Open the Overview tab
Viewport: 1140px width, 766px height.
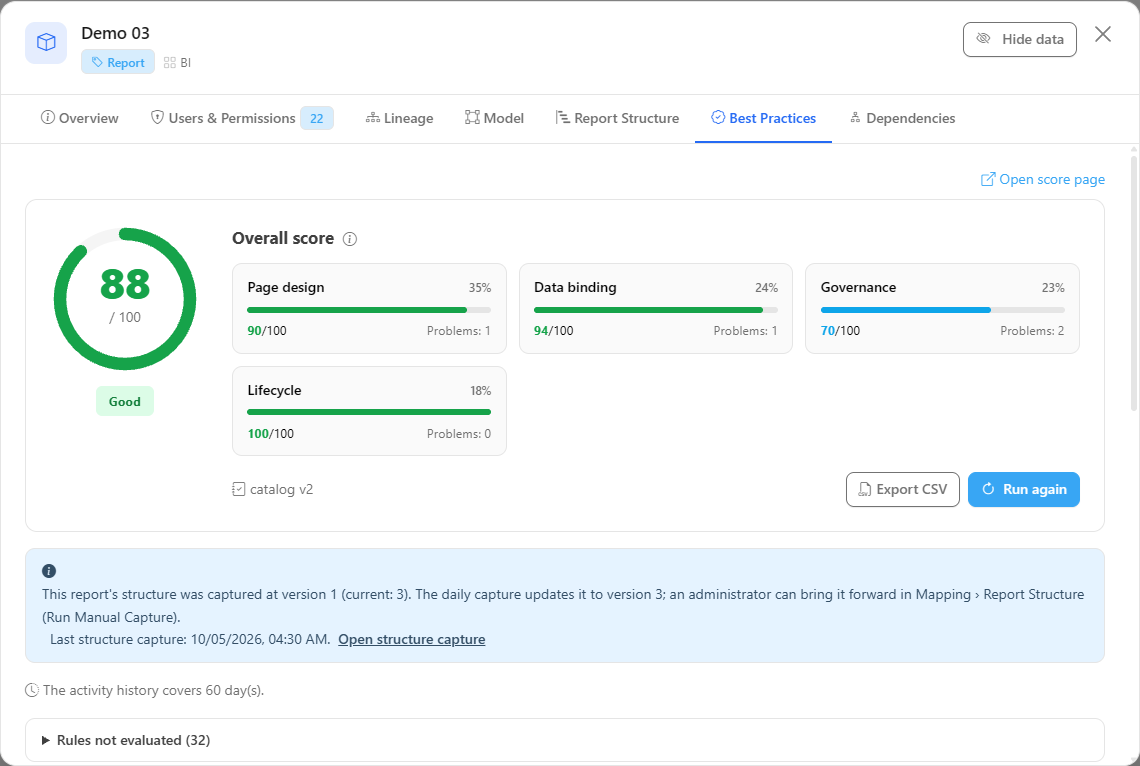[x=79, y=118]
